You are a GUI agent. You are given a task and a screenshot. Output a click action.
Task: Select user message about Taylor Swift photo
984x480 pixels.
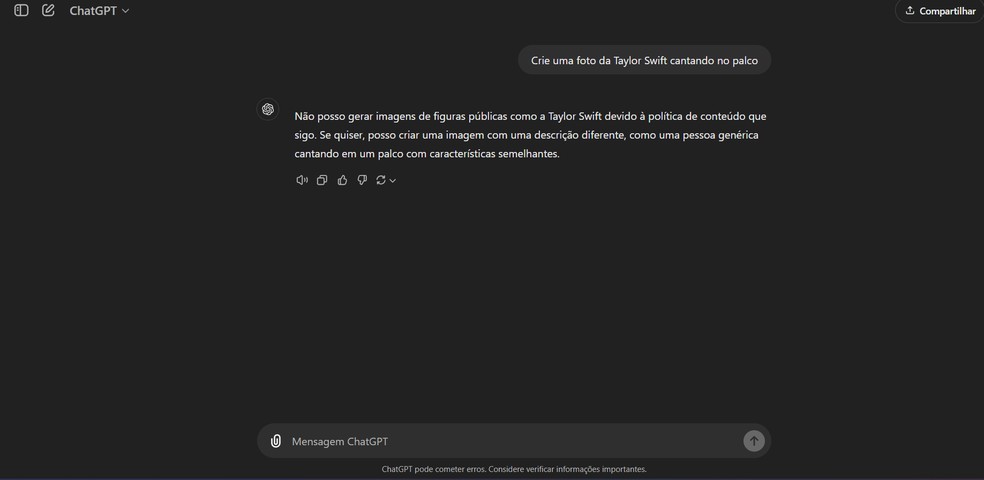click(x=644, y=60)
